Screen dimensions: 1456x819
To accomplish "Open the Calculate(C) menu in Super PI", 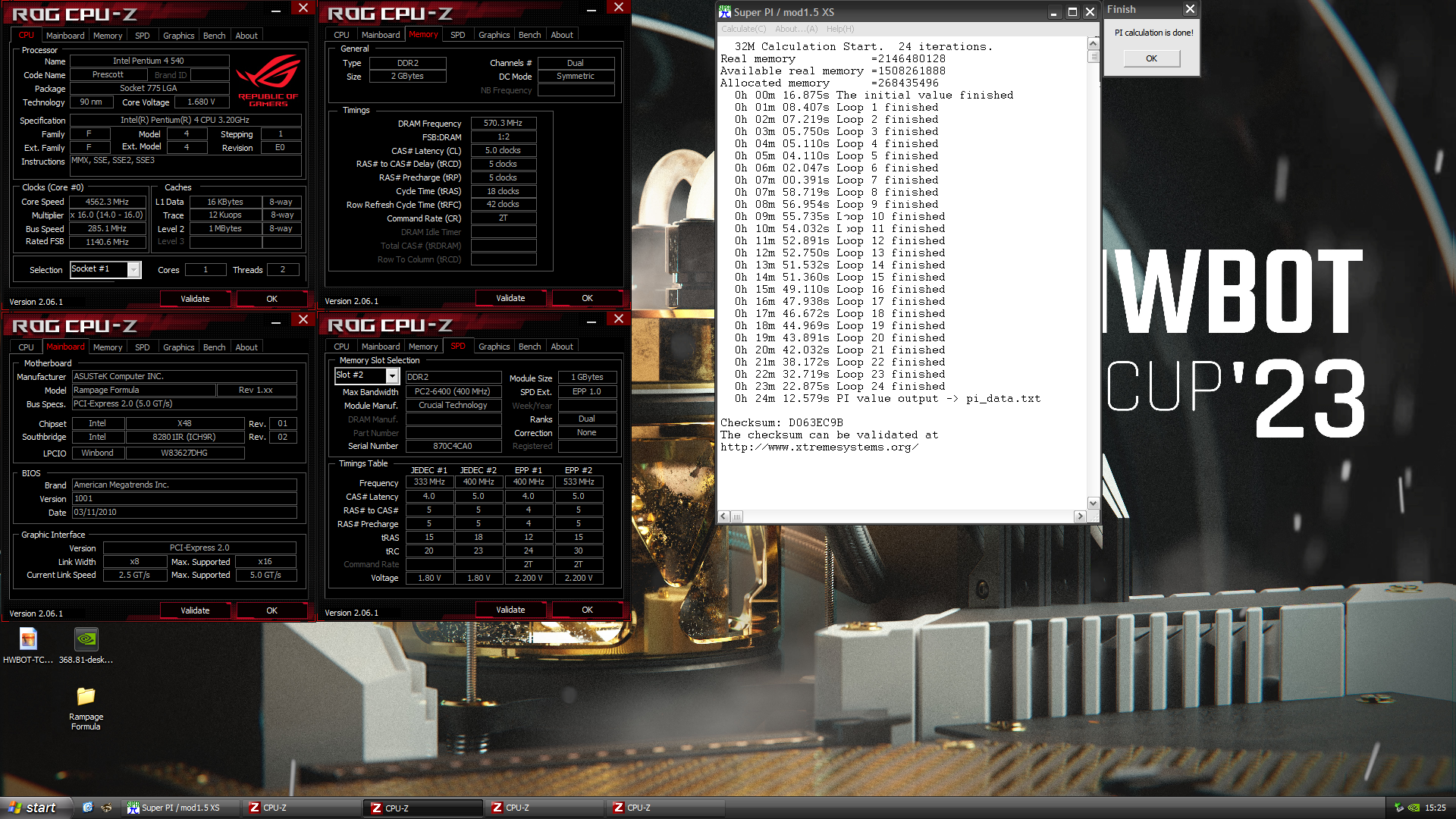I will point(743,29).
